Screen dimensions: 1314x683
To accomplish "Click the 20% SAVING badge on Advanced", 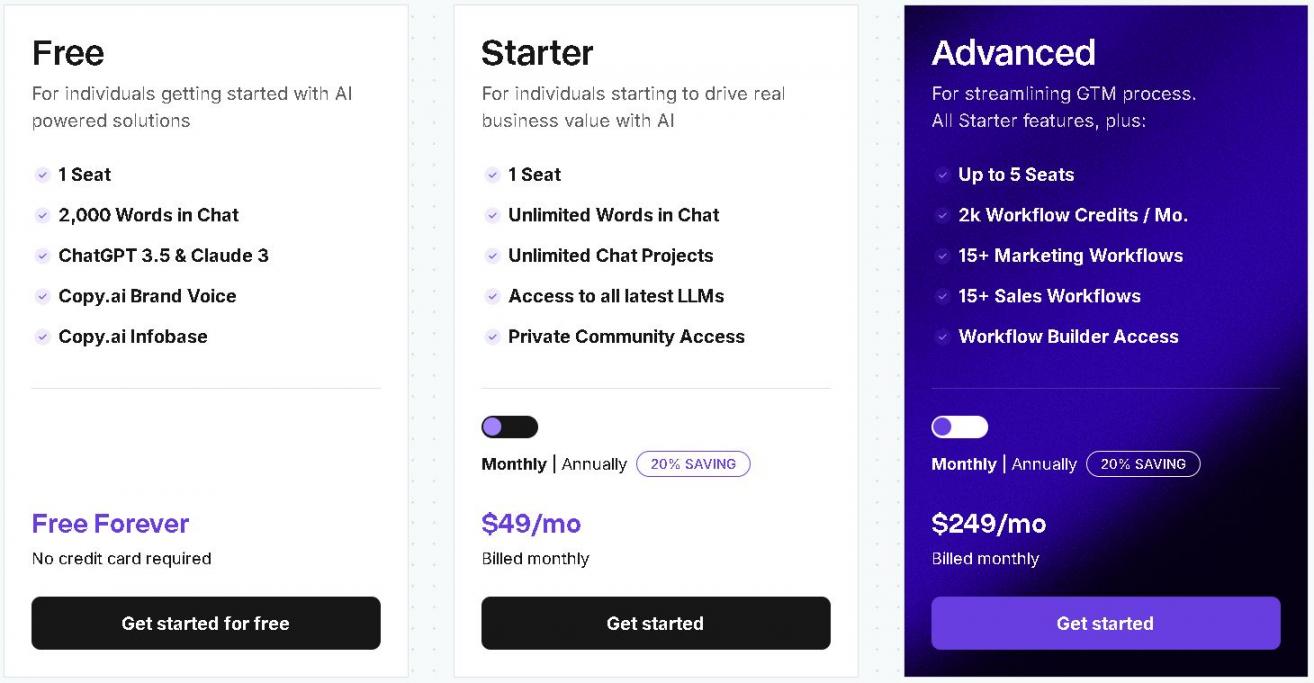I will pos(1143,464).
